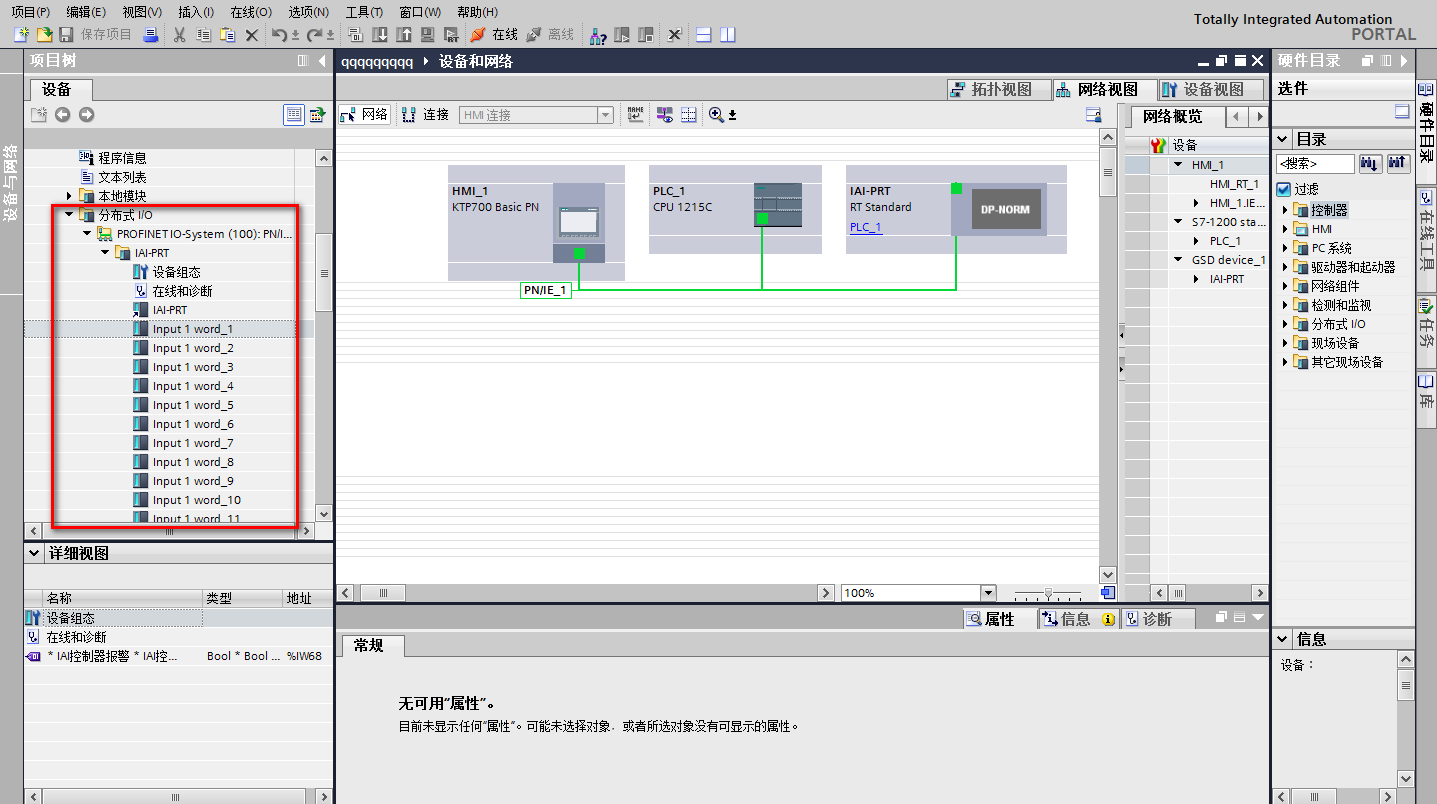1437x804 pixels.
Task: Uncheck the 过滤 filter checkbox
Action: [1284, 188]
